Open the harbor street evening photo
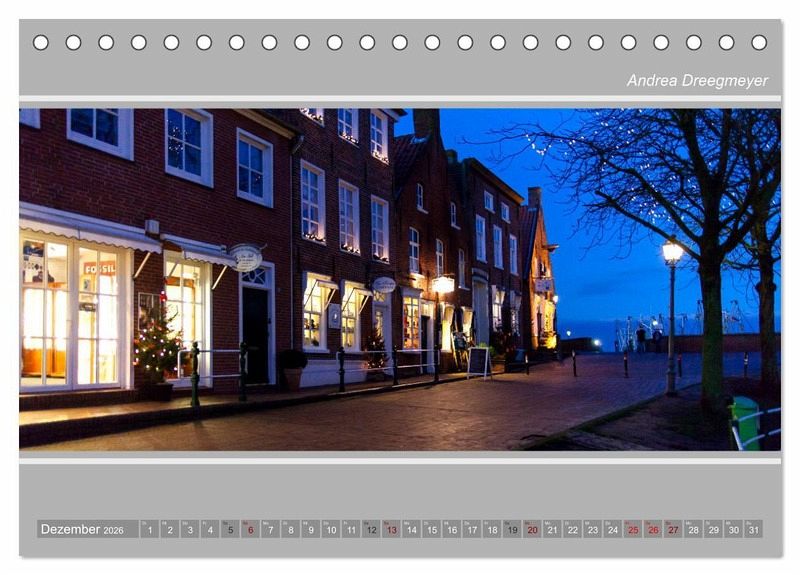Viewport: 800px width, 575px height. 400,279
